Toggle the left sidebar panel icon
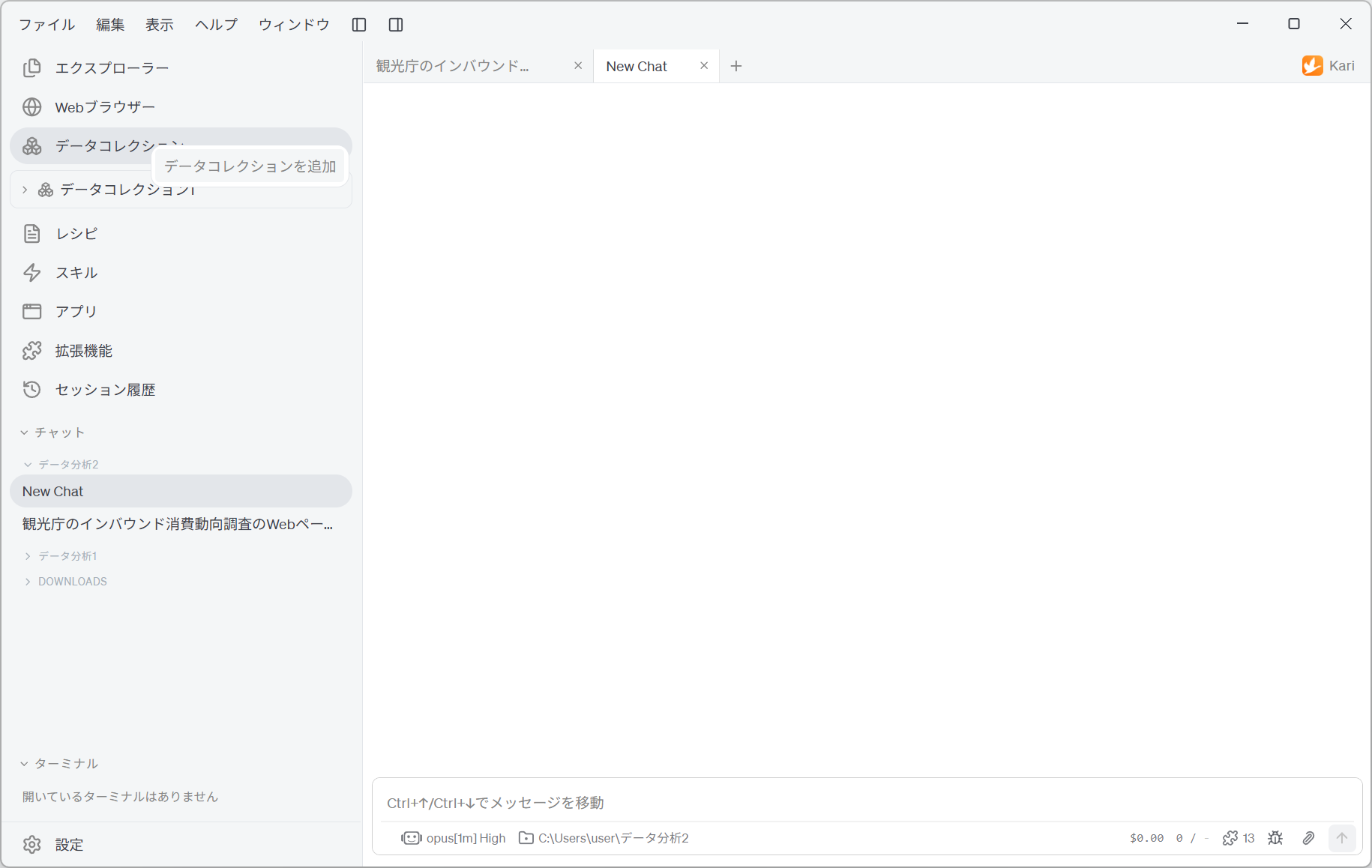1372x868 pixels. (x=359, y=25)
